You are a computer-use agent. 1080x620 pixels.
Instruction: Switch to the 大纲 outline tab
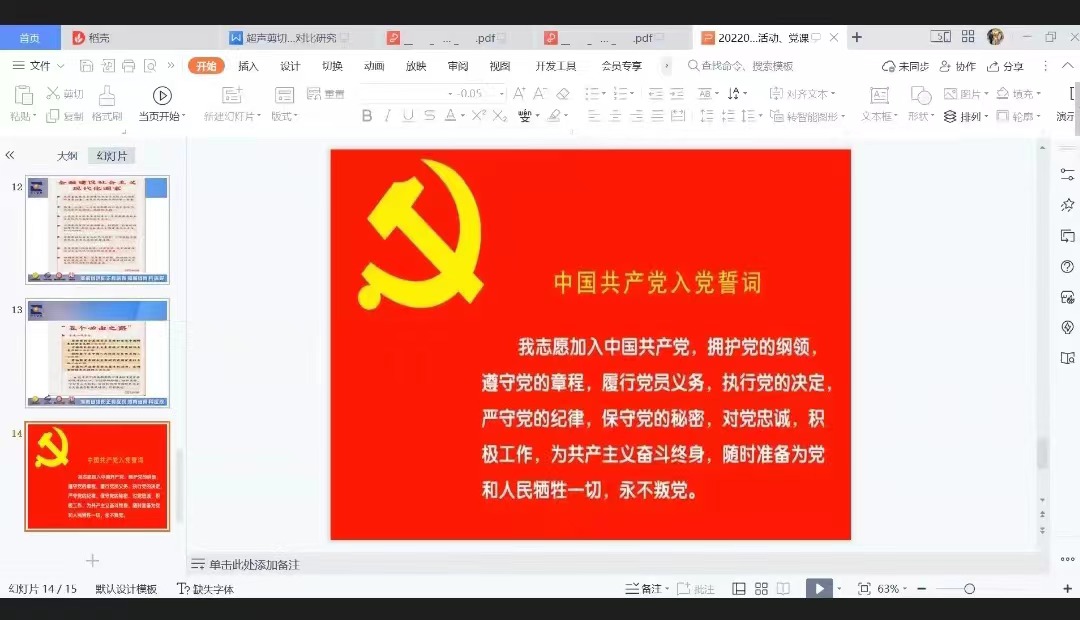coord(67,156)
